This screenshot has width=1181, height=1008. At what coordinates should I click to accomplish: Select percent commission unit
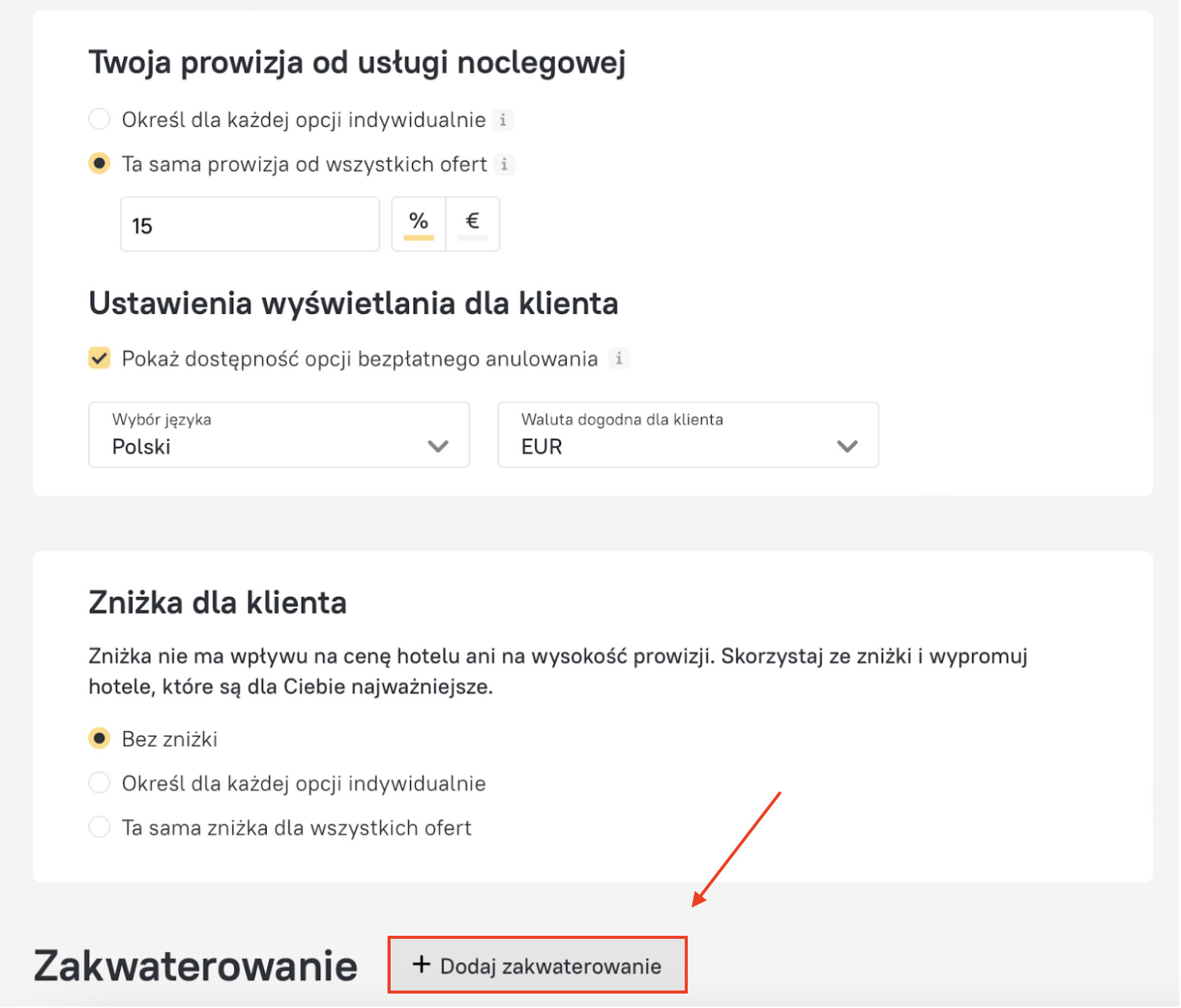(419, 223)
